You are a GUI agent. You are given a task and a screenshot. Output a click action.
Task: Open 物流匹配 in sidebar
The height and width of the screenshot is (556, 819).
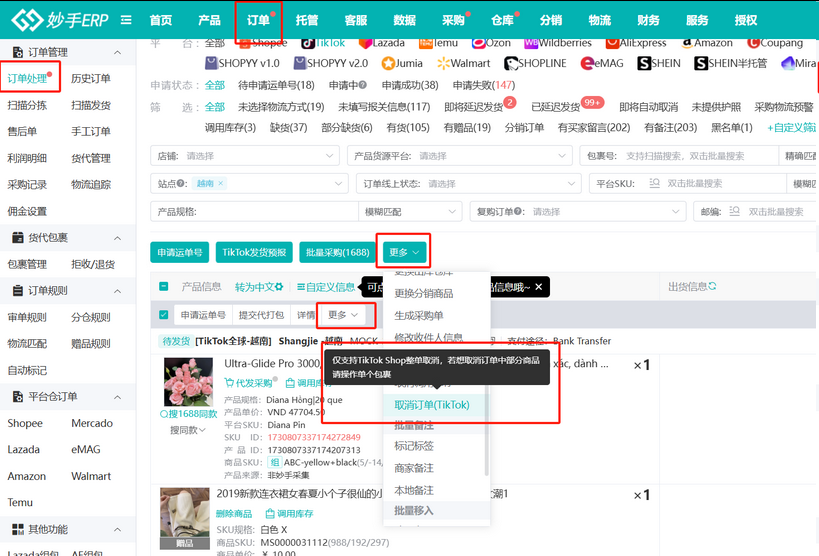point(27,343)
